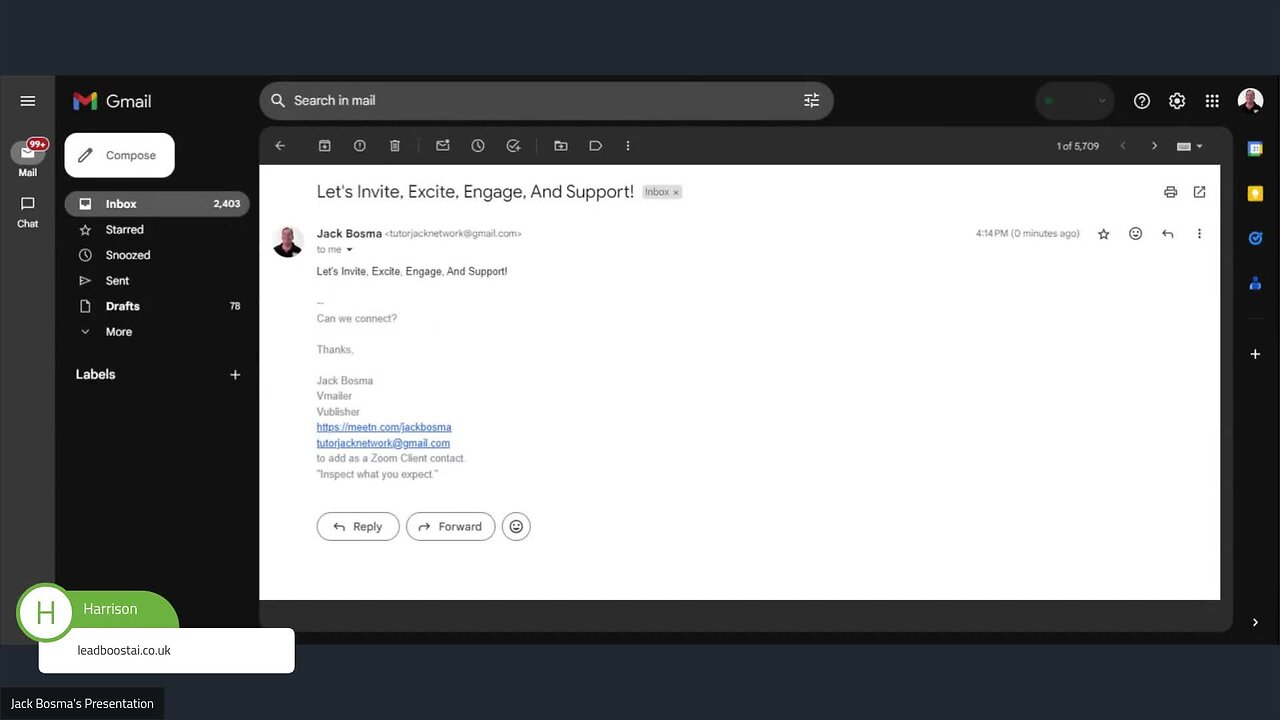
Task: Remove the Inbox label chip
Action: (676, 192)
